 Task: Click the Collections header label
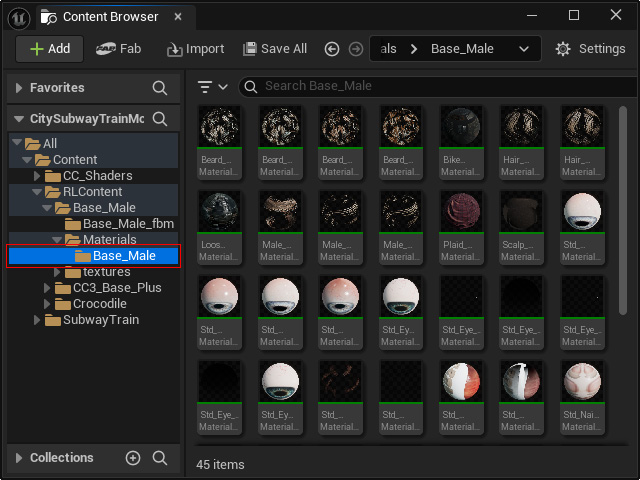coord(62,458)
